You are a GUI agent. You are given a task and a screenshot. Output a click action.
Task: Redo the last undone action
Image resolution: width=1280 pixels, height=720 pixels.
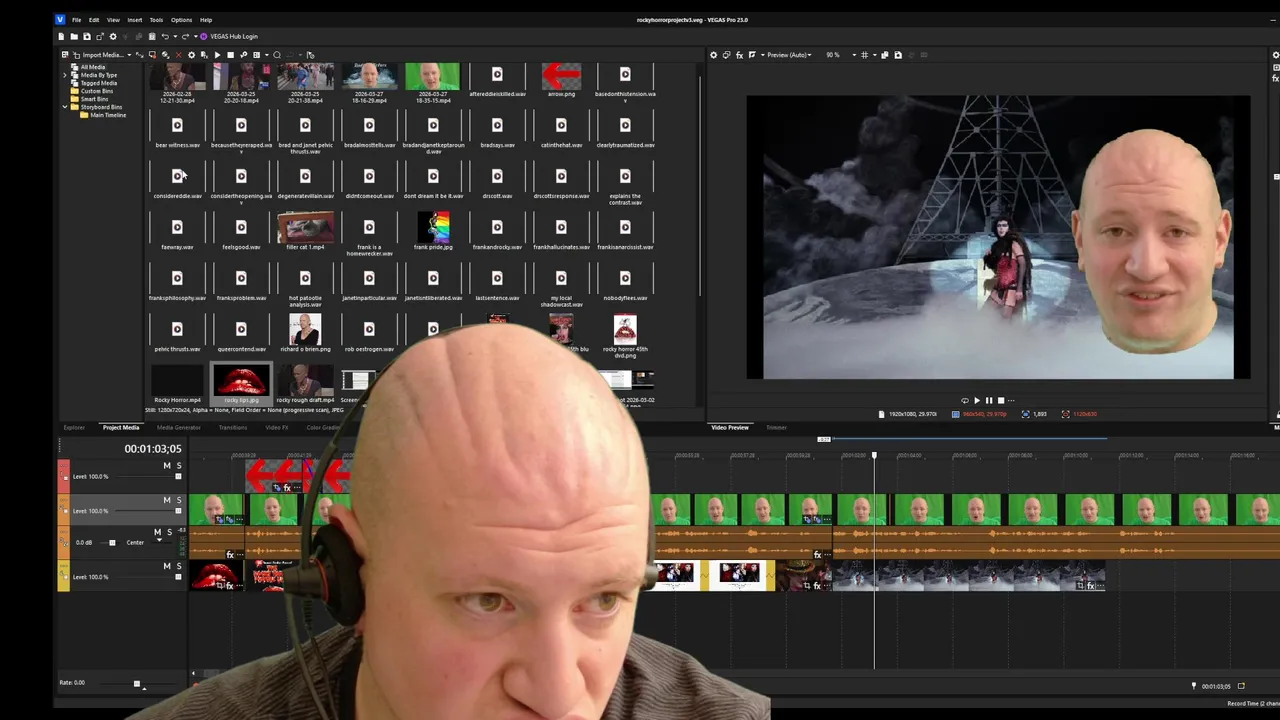pyautogui.click(x=185, y=36)
